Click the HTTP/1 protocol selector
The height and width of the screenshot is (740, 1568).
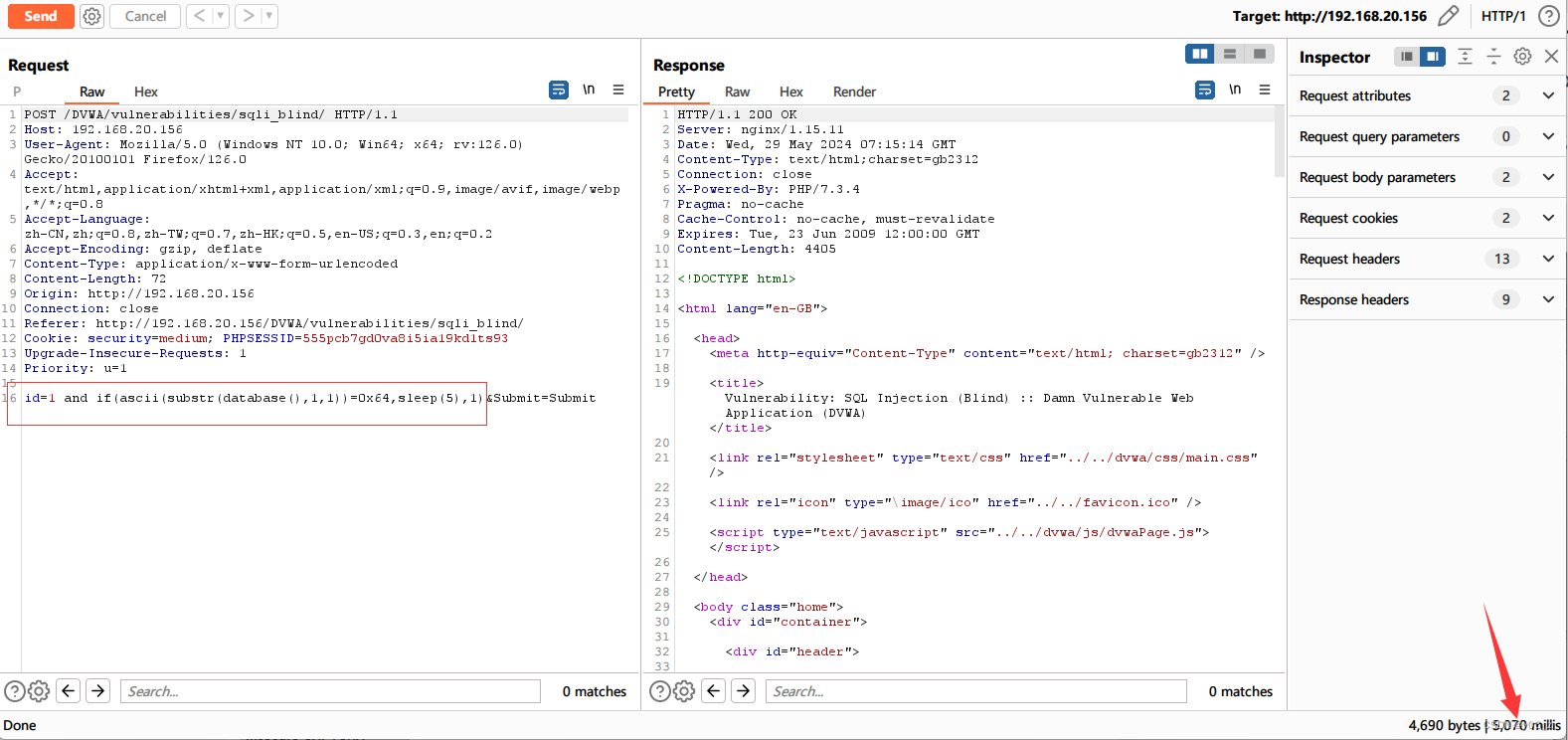point(1502,16)
